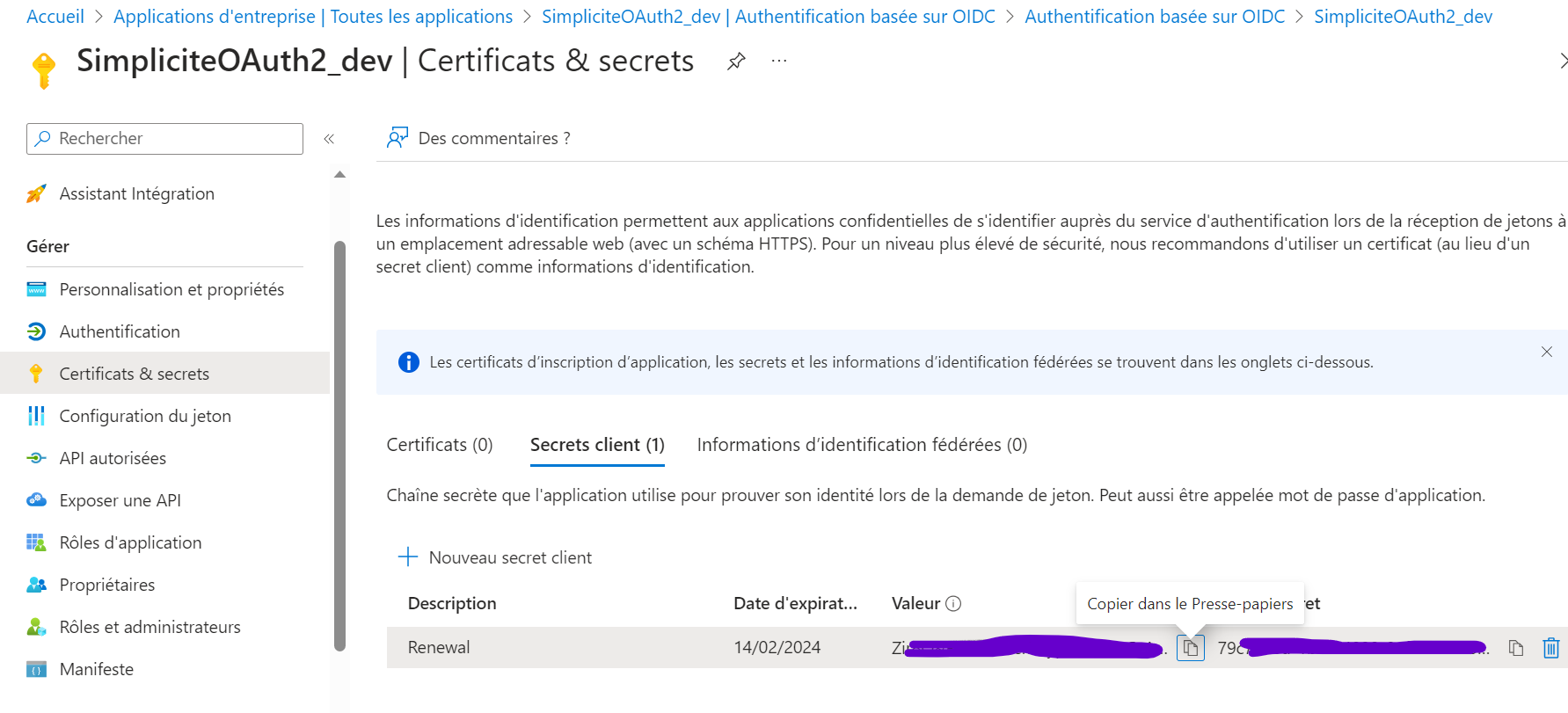Delete the Renewal secret
The width and height of the screenshot is (1568, 713).
pos(1551,648)
